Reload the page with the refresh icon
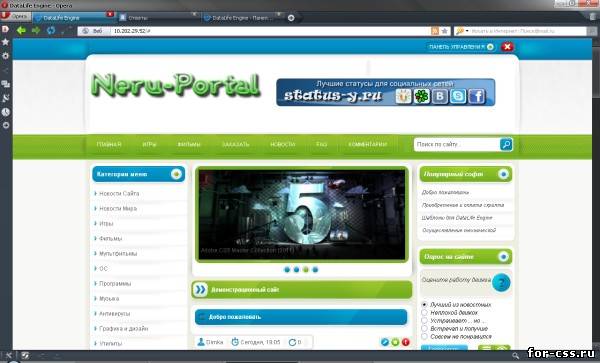Screen dimensions: 600x363 tap(51, 30)
